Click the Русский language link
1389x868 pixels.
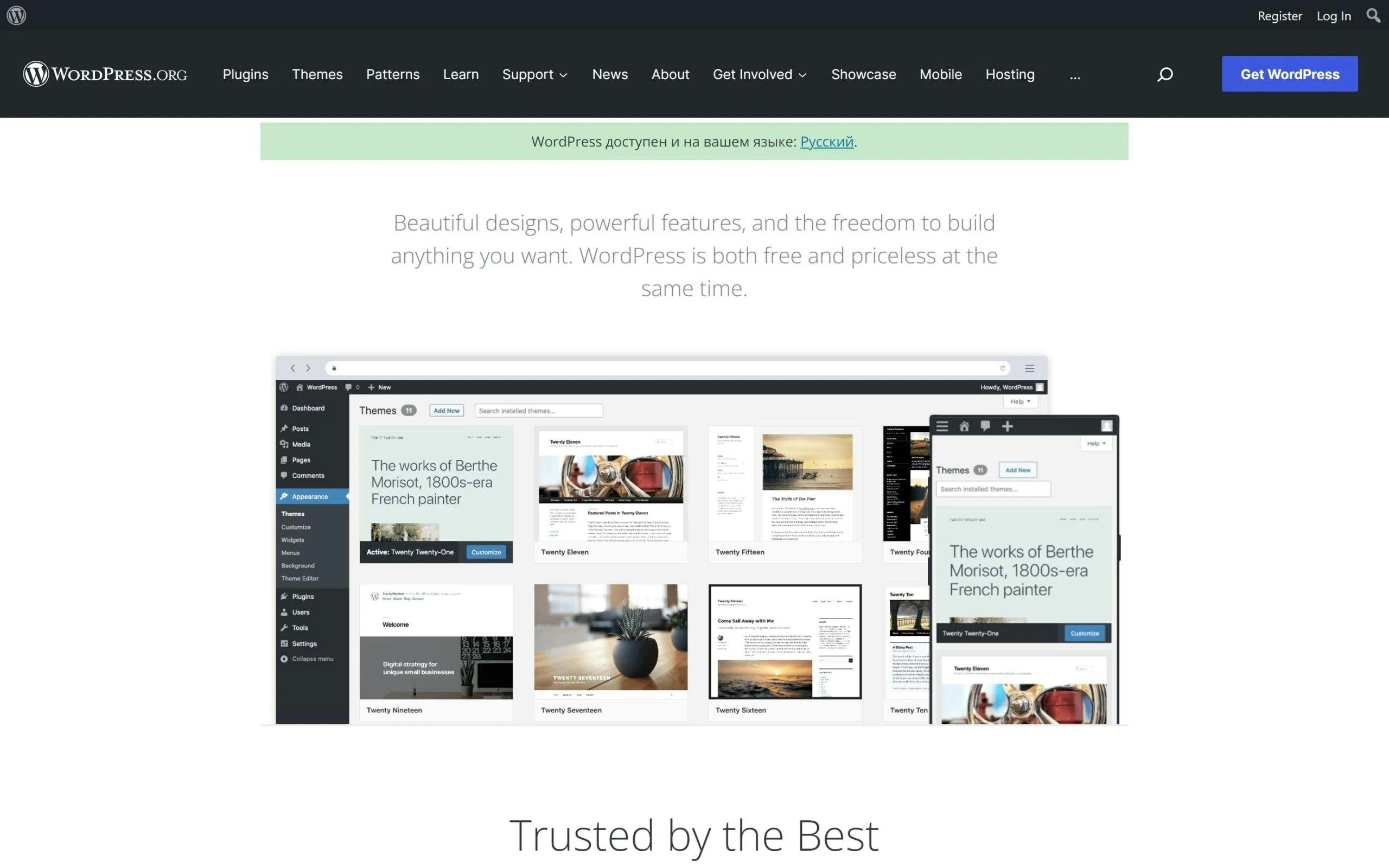point(826,141)
